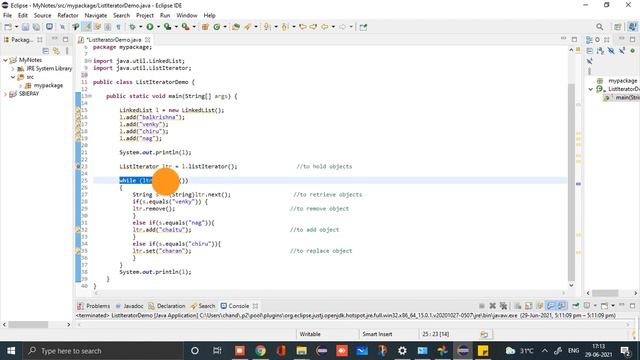Toggle Word Wrap in Console toolbar
This screenshot has width=640, height=360.
pyautogui.click(x=540, y=306)
